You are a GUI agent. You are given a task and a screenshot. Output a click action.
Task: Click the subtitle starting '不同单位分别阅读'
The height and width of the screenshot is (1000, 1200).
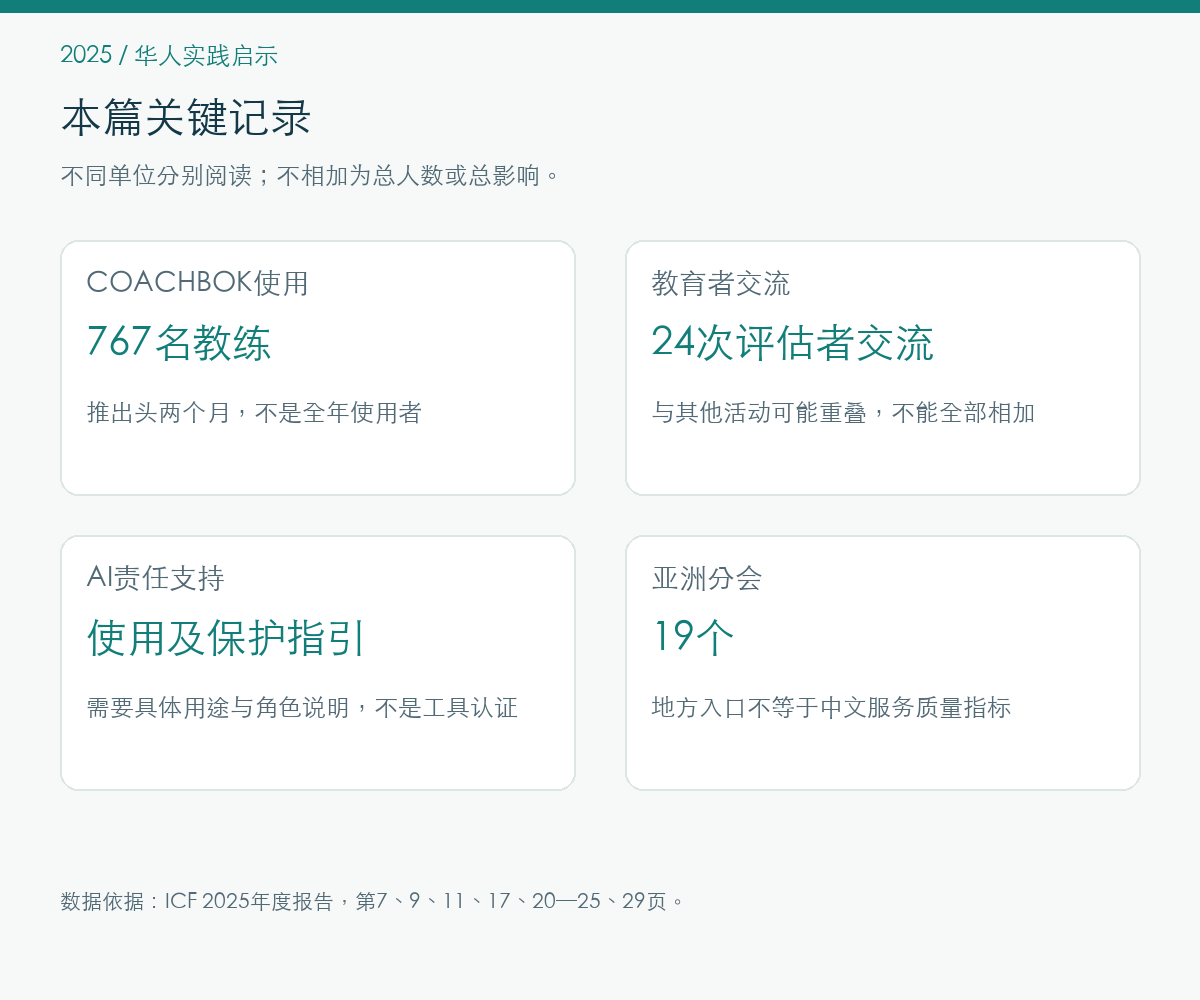point(311,176)
